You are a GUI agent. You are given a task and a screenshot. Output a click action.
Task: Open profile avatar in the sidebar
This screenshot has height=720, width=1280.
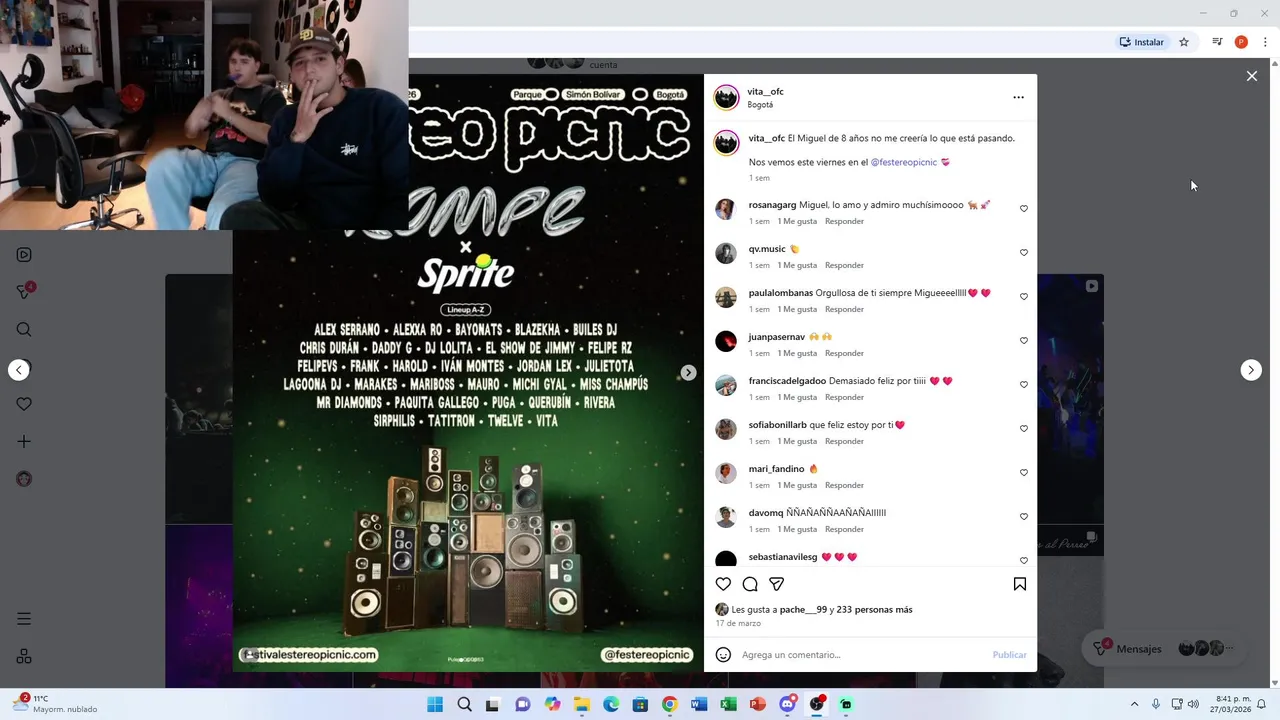tap(24, 478)
